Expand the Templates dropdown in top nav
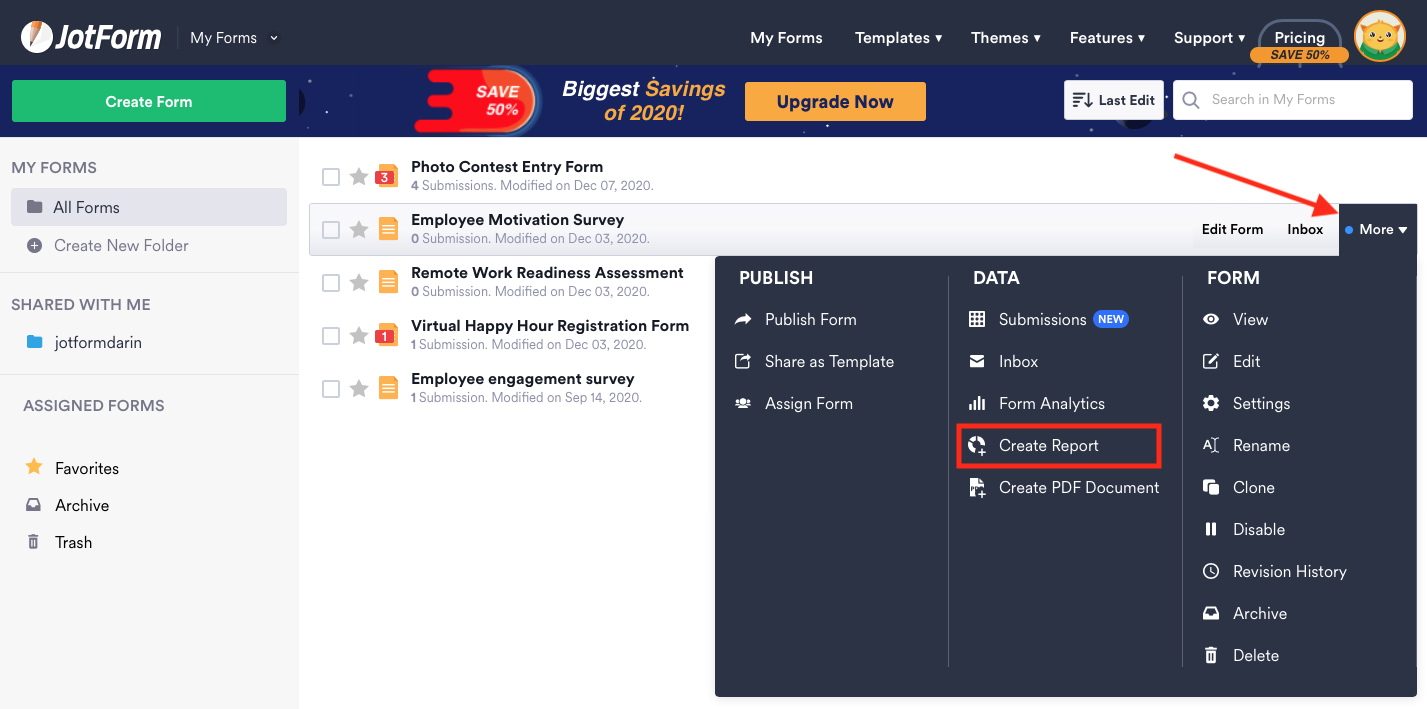Screen dimensions: 1427x709 point(898,38)
